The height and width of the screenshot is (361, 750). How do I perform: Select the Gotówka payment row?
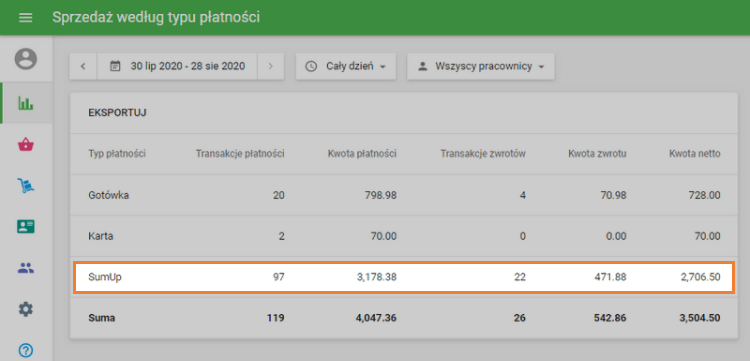(404, 195)
